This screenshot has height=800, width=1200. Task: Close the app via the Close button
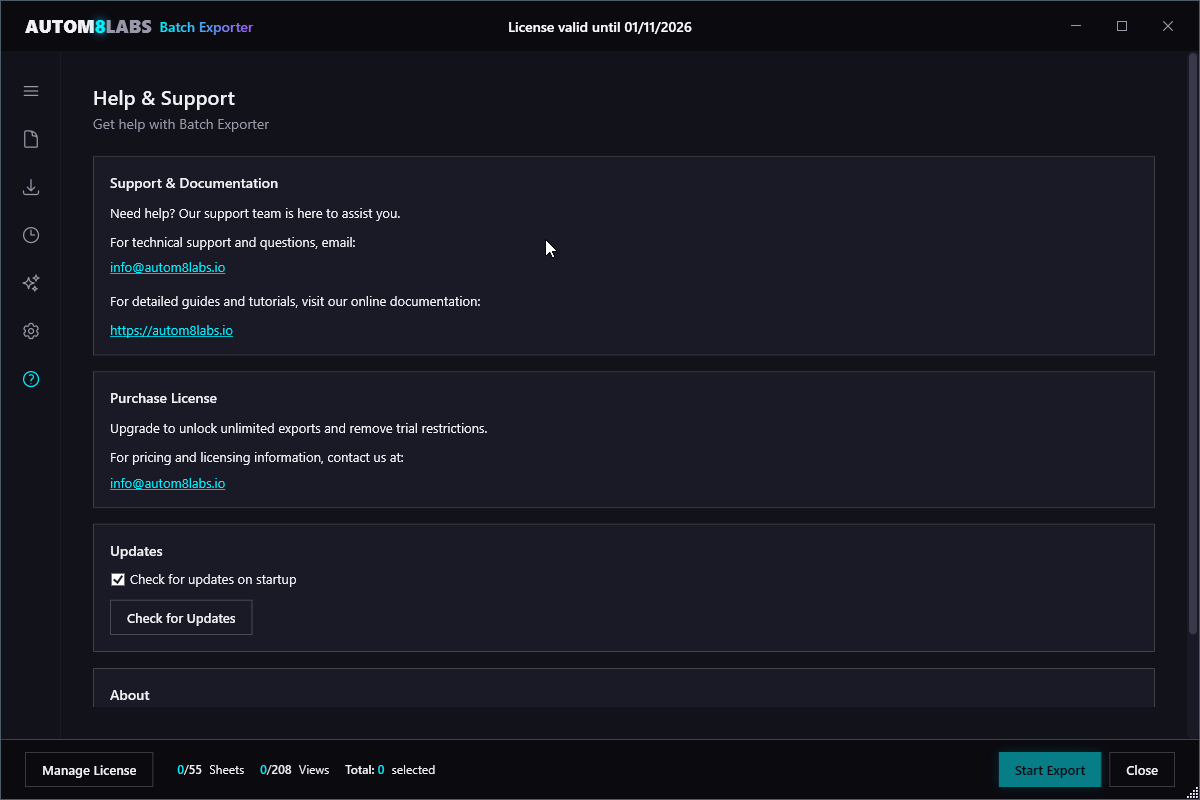(x=1141, y=769)
